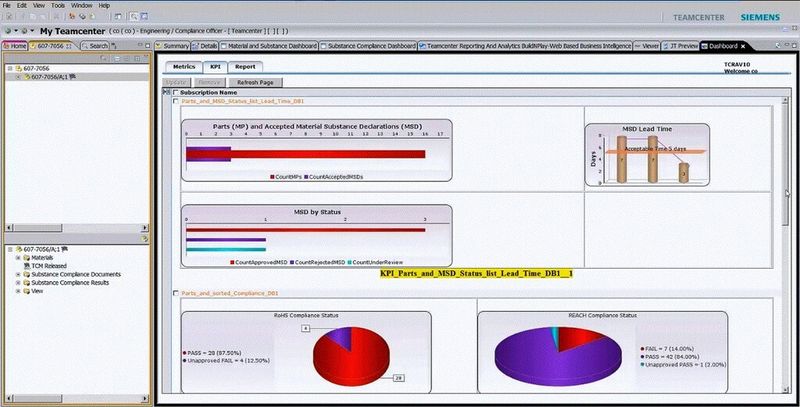
Task: Click the MSD by Status chart
Action: click(x=316, y=236)
